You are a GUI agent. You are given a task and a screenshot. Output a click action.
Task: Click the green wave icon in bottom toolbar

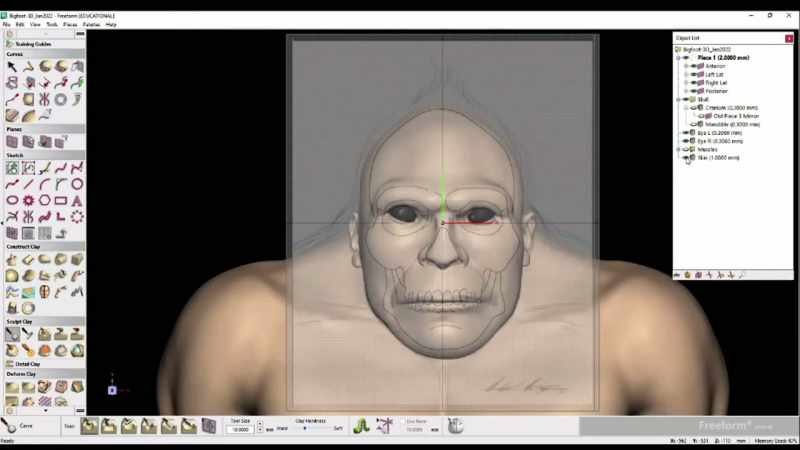pos(362,426)
